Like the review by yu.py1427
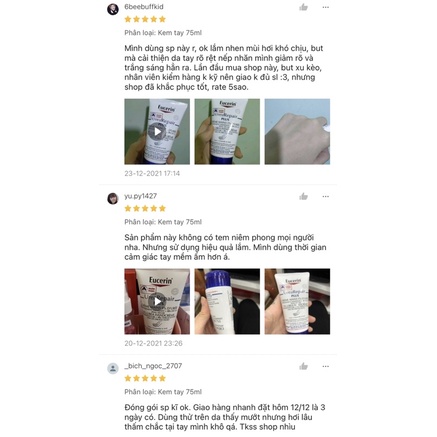Image resolution: width=437 pixels, height=437 pixels. [303, 196]
